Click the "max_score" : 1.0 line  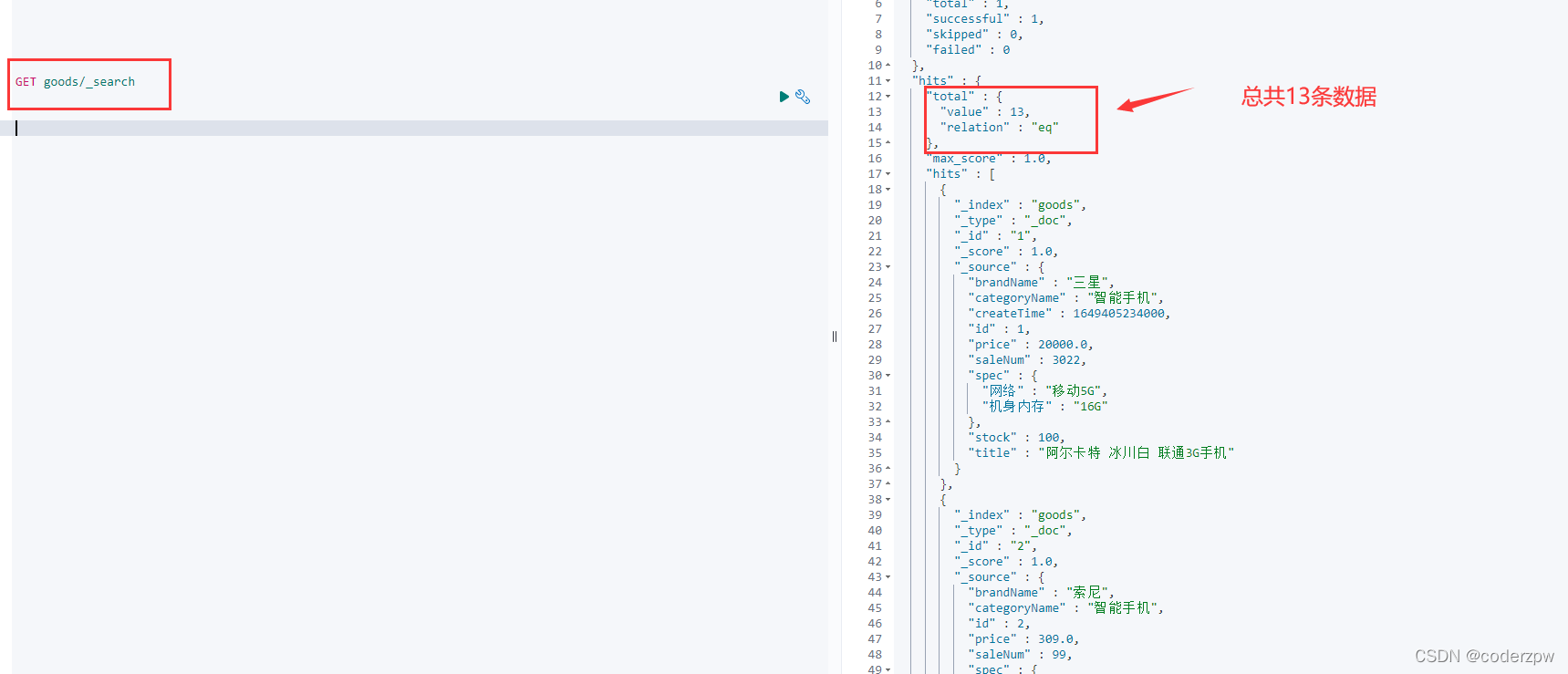pyautogui.click(x=989, y=159)
